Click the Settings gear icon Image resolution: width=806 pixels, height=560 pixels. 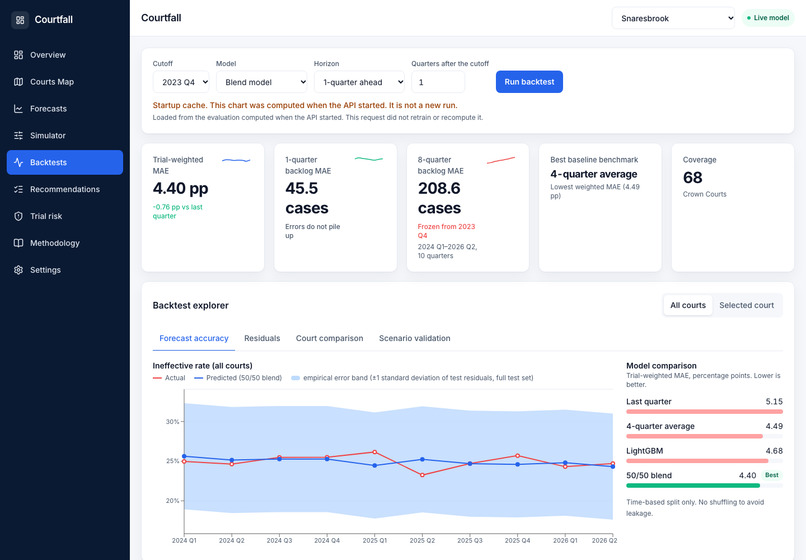(x=19, y=270)
